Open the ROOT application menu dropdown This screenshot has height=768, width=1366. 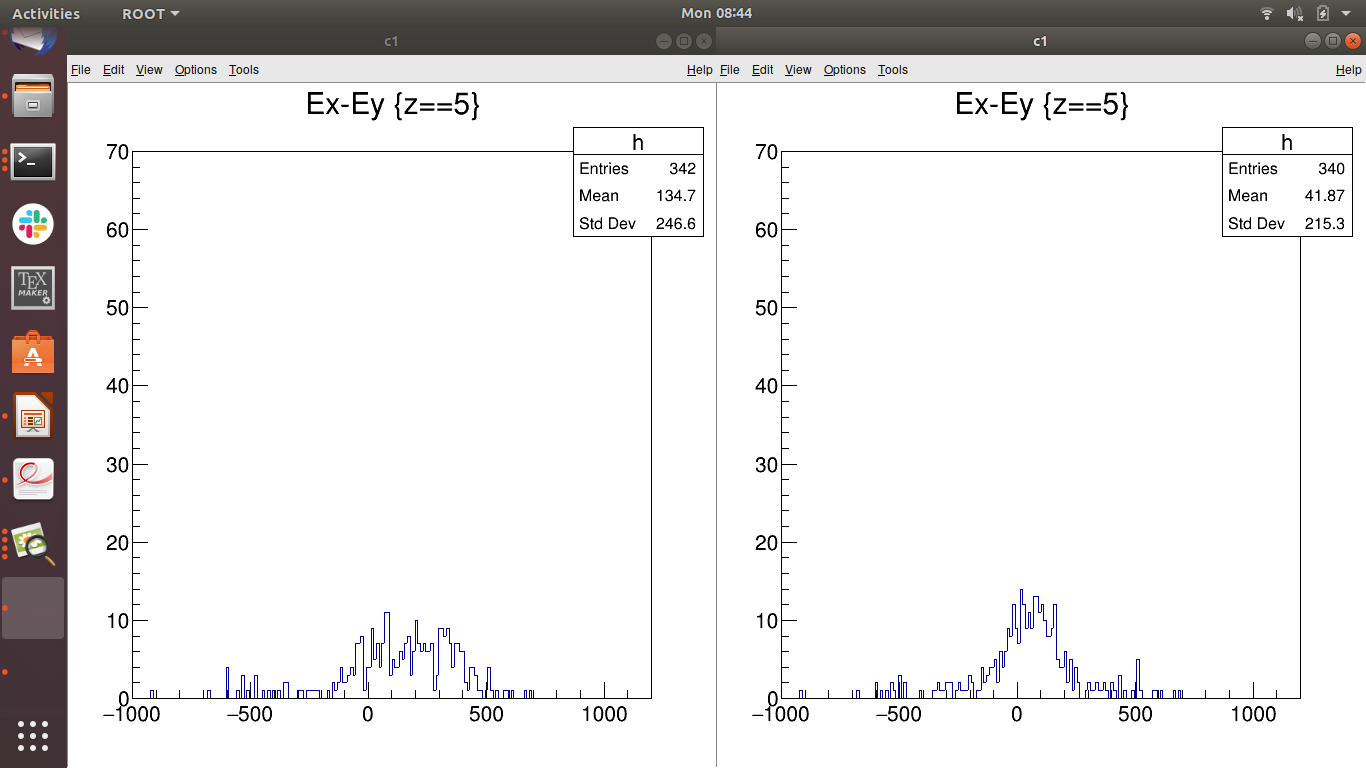(x=151, y=13)
